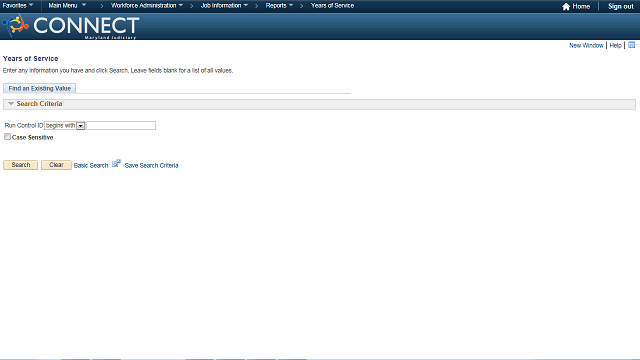Open the Main Menu dropdown
Image resolution: width=640 pixels, height=360 pixels.
coord(67,6)
